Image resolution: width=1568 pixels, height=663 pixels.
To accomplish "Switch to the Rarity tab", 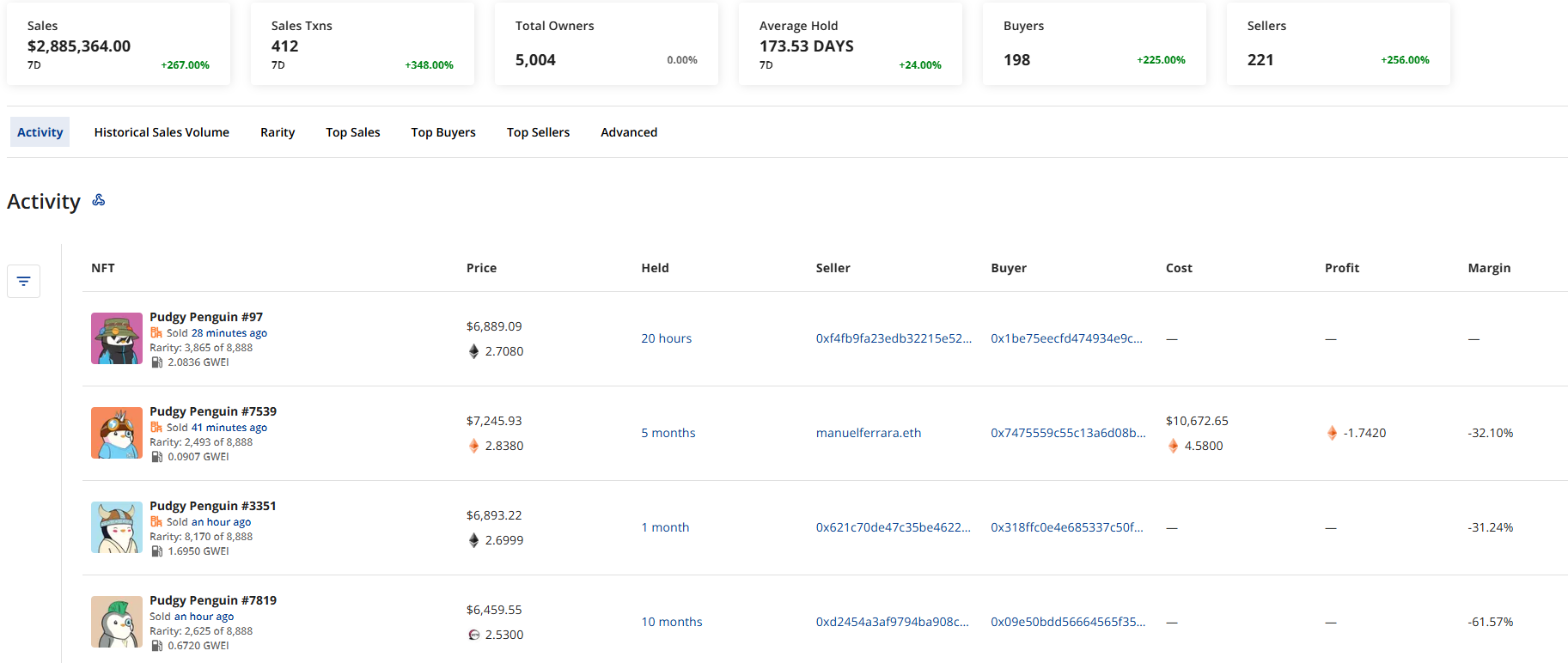I will pos(278,132).
